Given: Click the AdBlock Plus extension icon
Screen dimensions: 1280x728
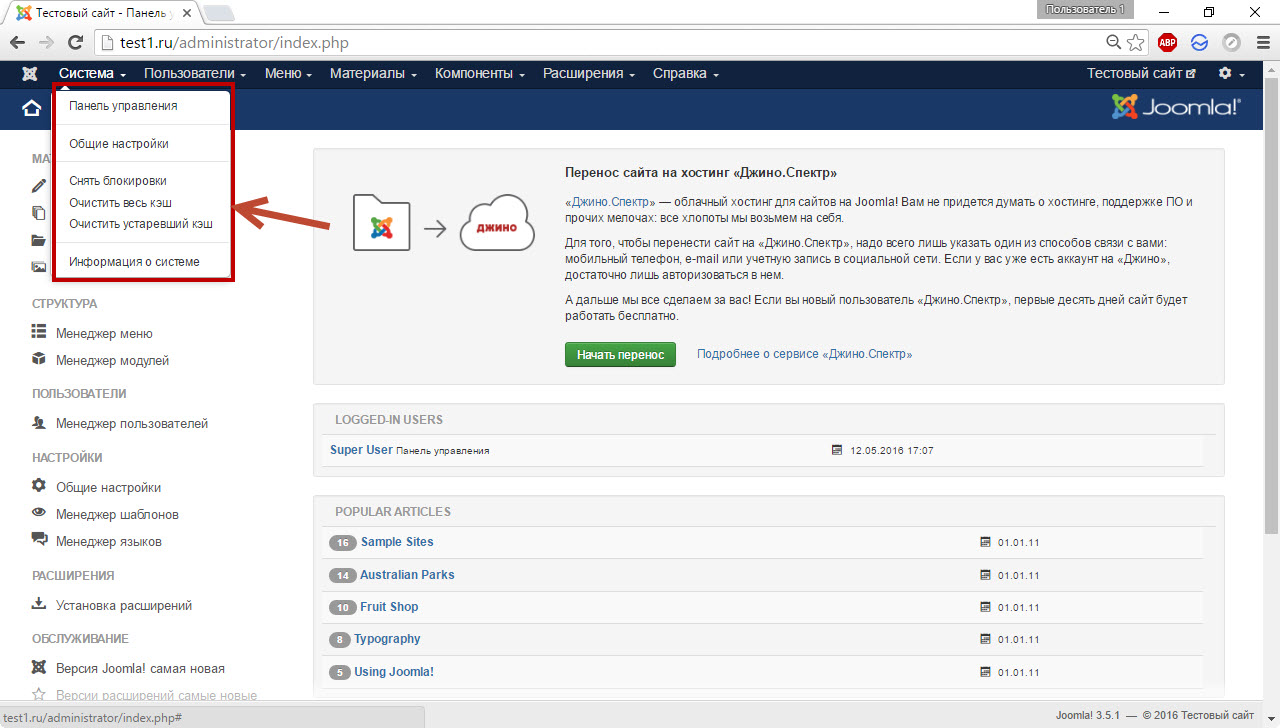Looking at the screenshot, I should click(x=1167, y=43).
